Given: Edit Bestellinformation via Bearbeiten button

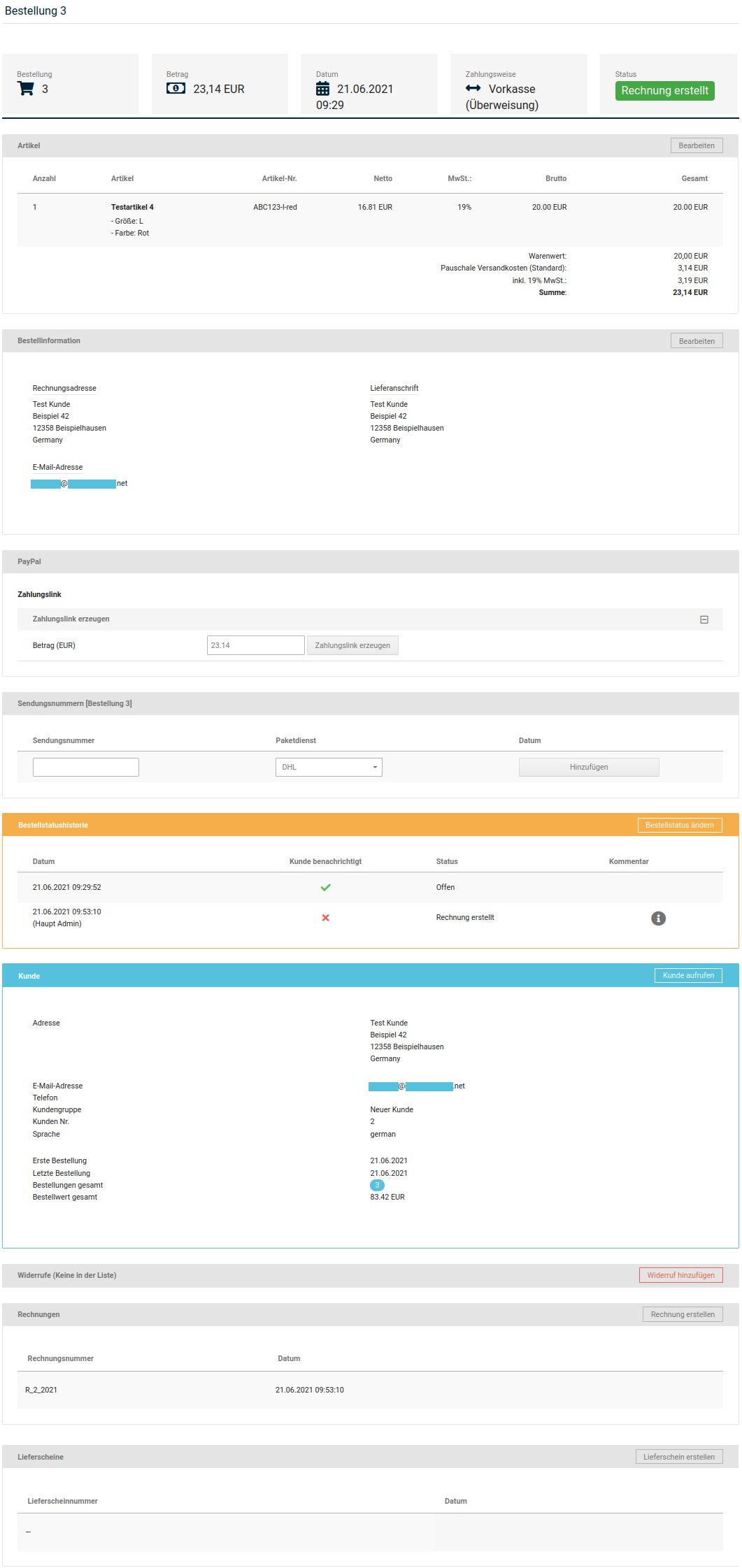Looking at the screenshot, I should point(696,341).
